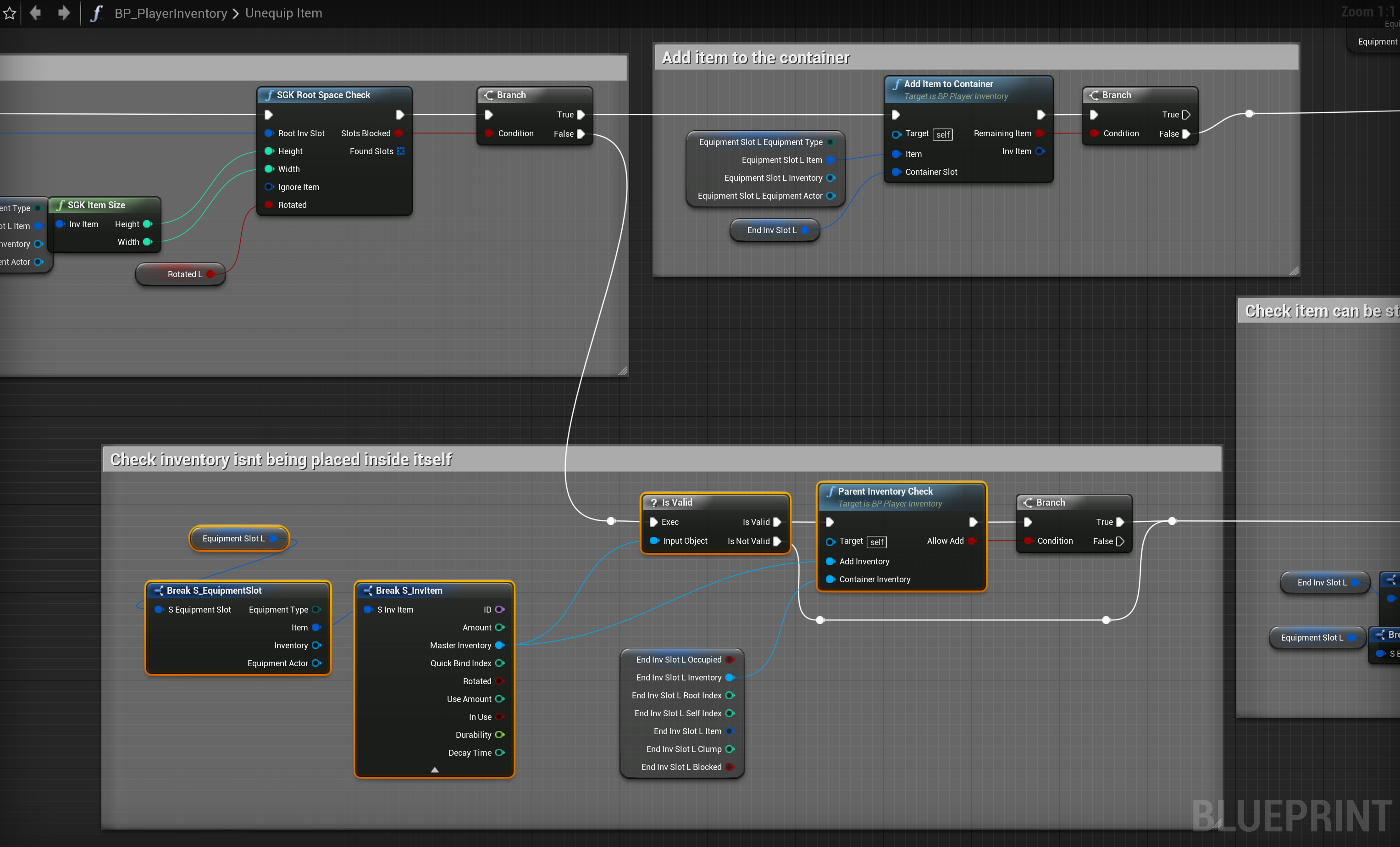This screenshot has width=1400, height=847.
Task: Select Unequip Item breadcrumb entry
Action: (283, 12)
